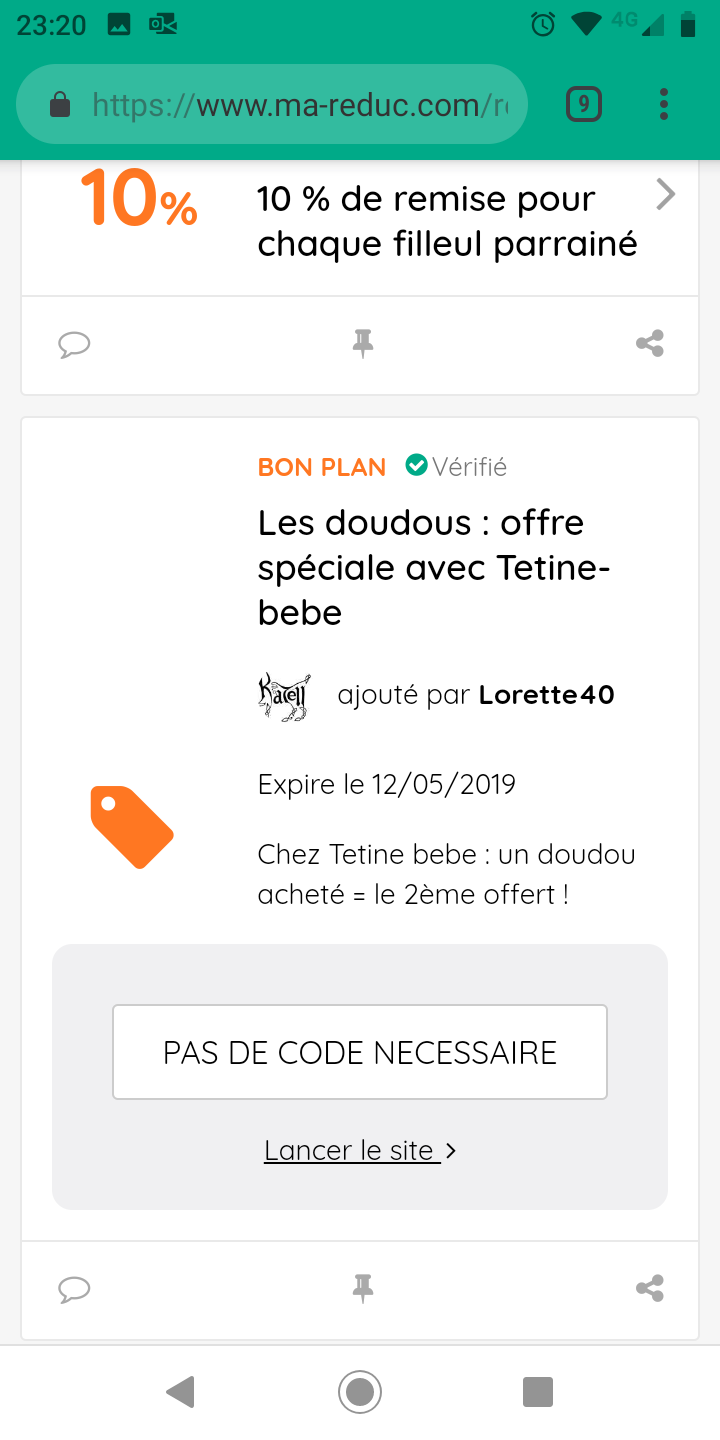Focus the ma-reduc.com URL field
Image resolution: width=720 pixels, height=1440 pixels.
(x=300, y=105)
